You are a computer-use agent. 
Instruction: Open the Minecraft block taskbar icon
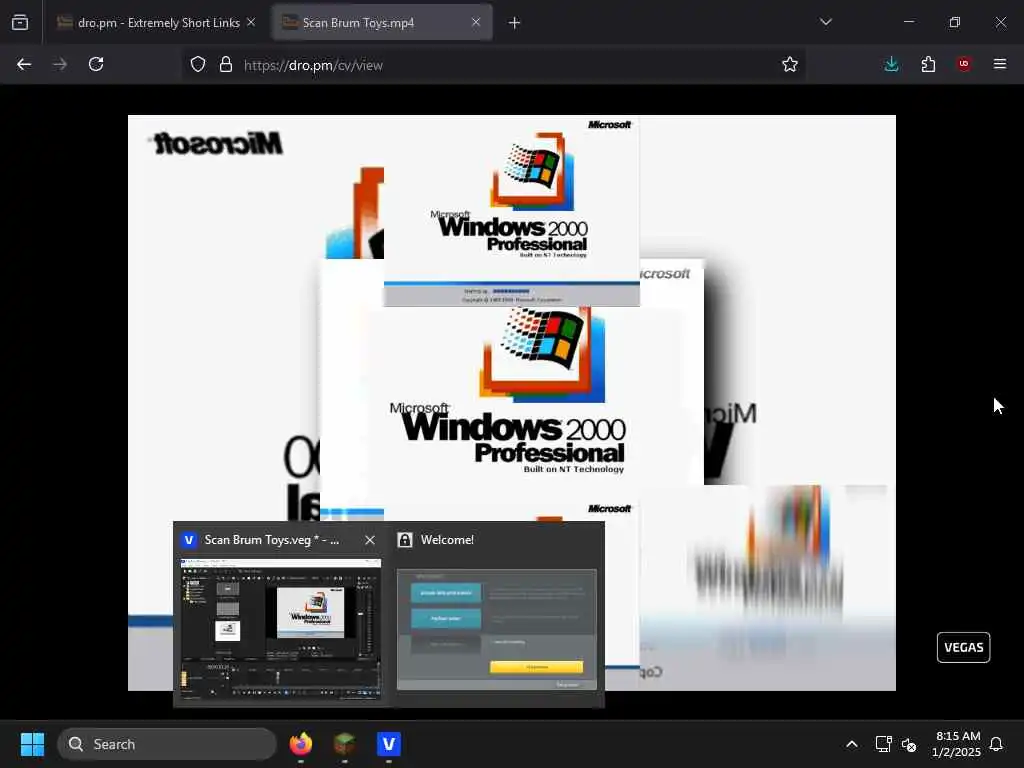pos(345,744)
